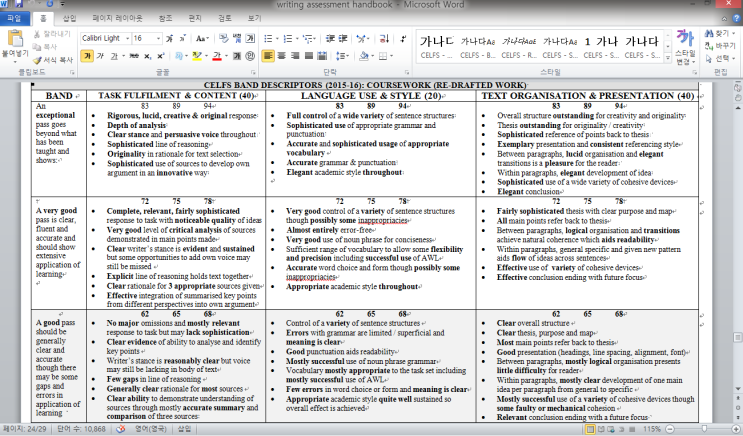Click the Shading paint bucket icon
This screenshot has height=436, width=743.
click(x=363, y=56)
